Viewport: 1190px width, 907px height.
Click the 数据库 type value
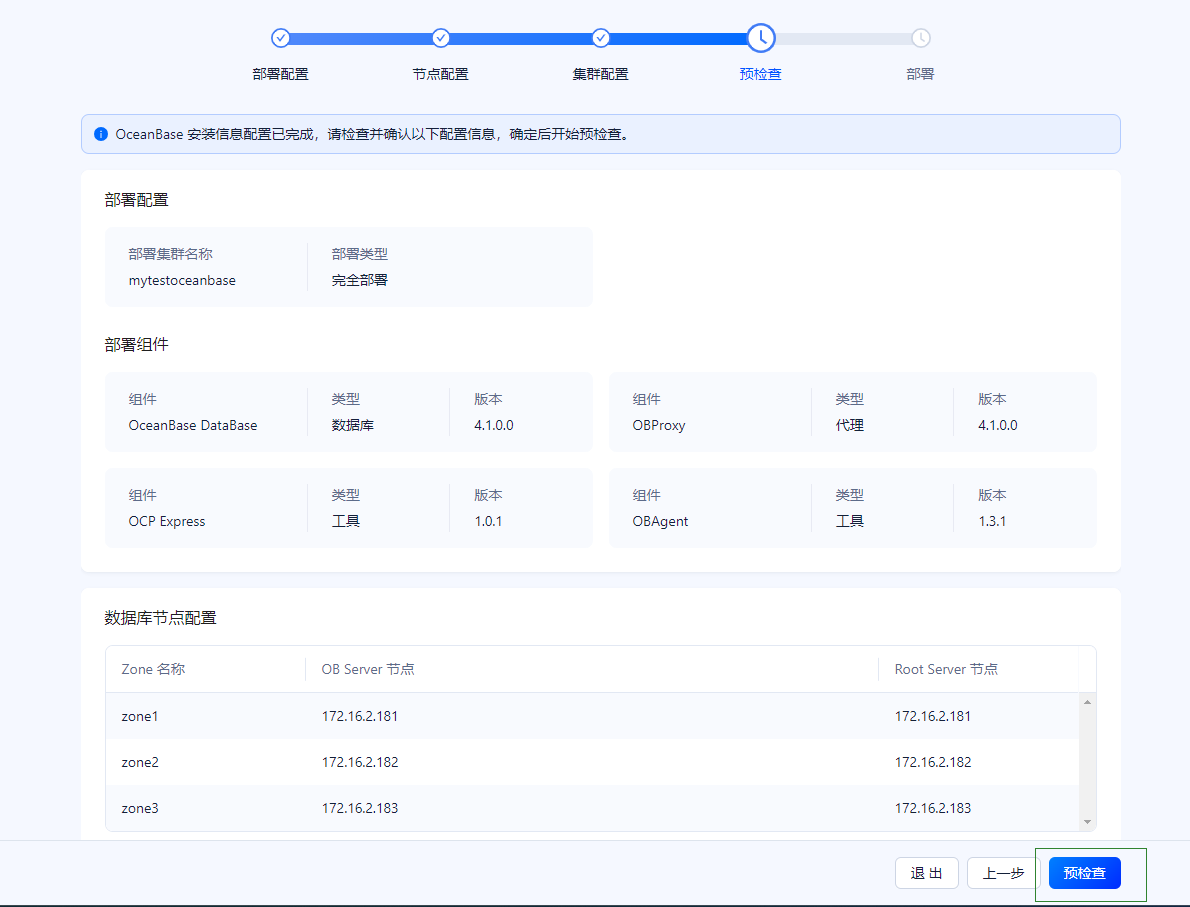point(353,425)
